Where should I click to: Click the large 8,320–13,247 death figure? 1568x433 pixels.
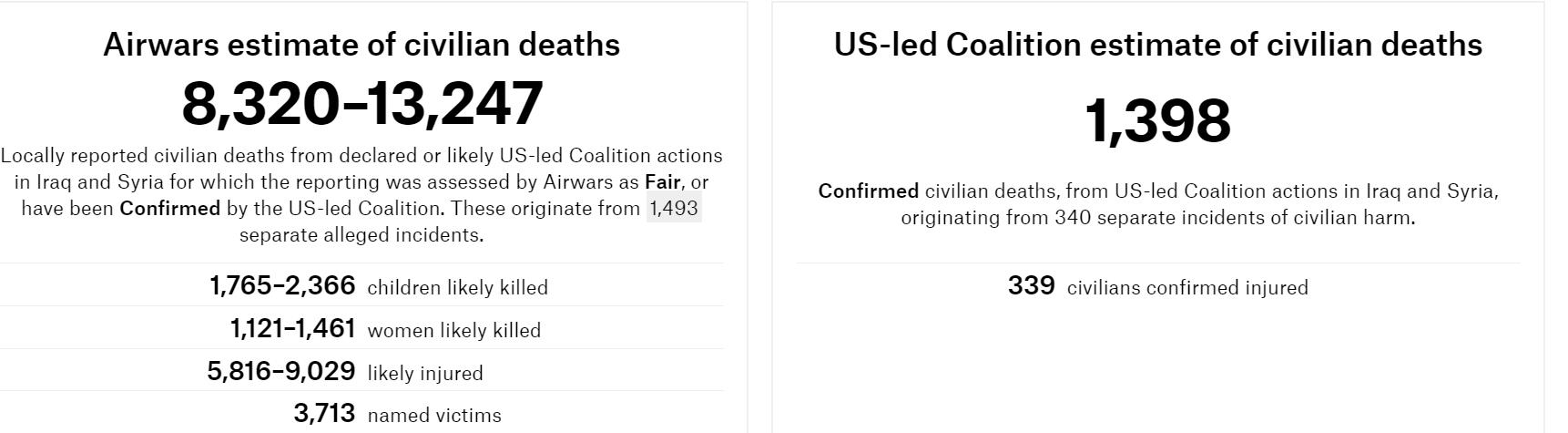(361, 103)
